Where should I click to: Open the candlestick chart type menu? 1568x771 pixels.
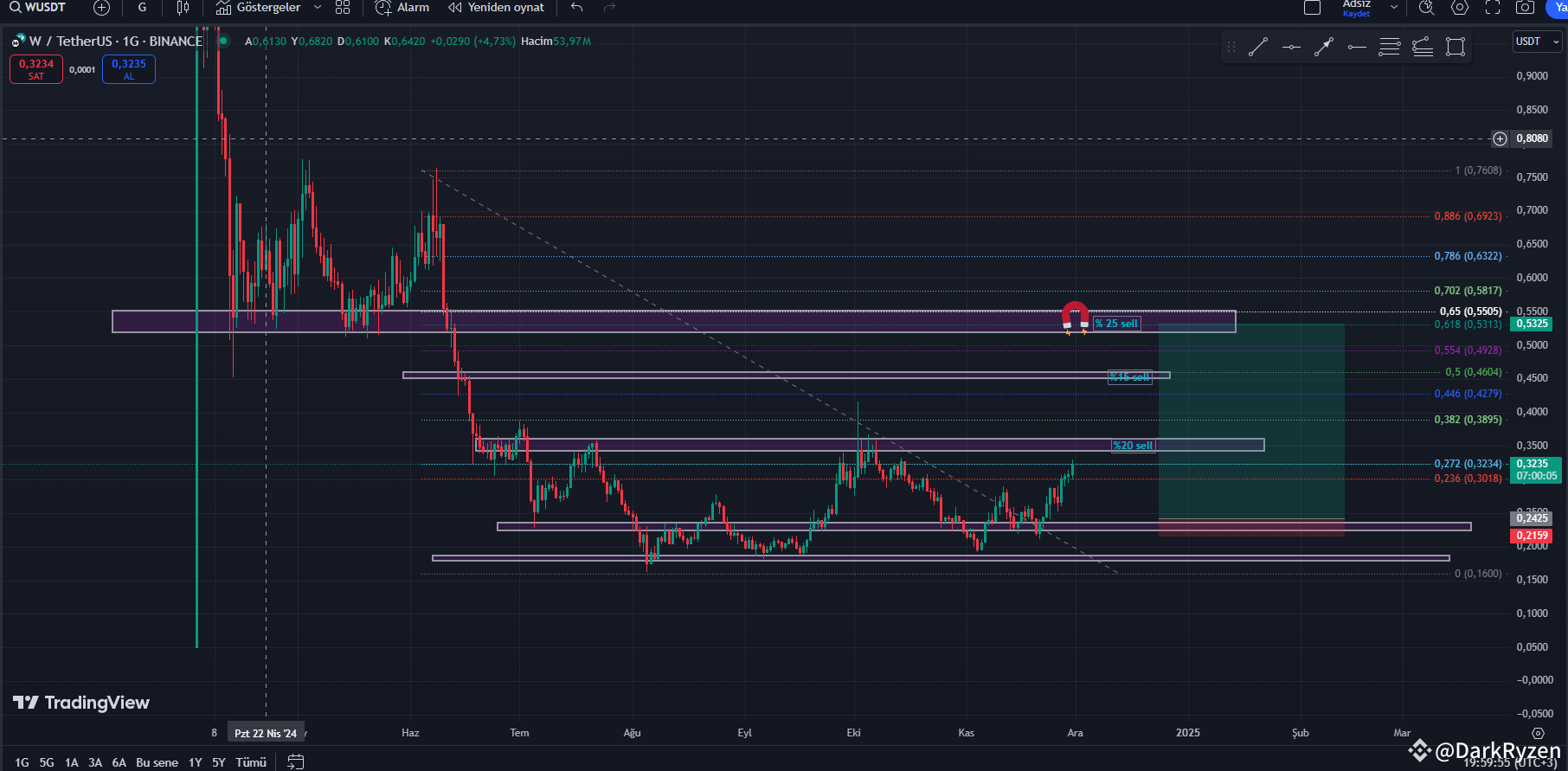[183, 8]
